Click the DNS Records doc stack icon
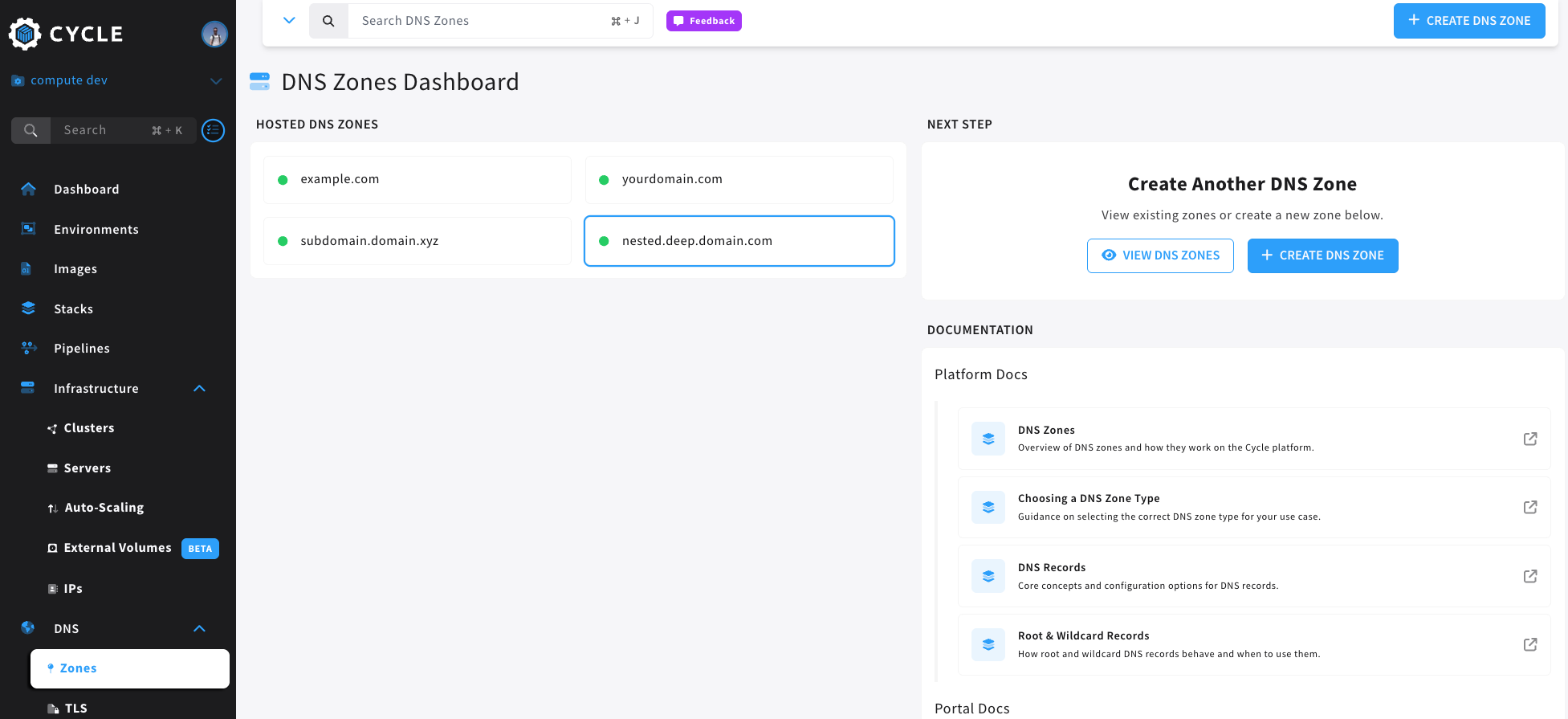This screenshot has width=1568, height=719. [x=988, y=576]
